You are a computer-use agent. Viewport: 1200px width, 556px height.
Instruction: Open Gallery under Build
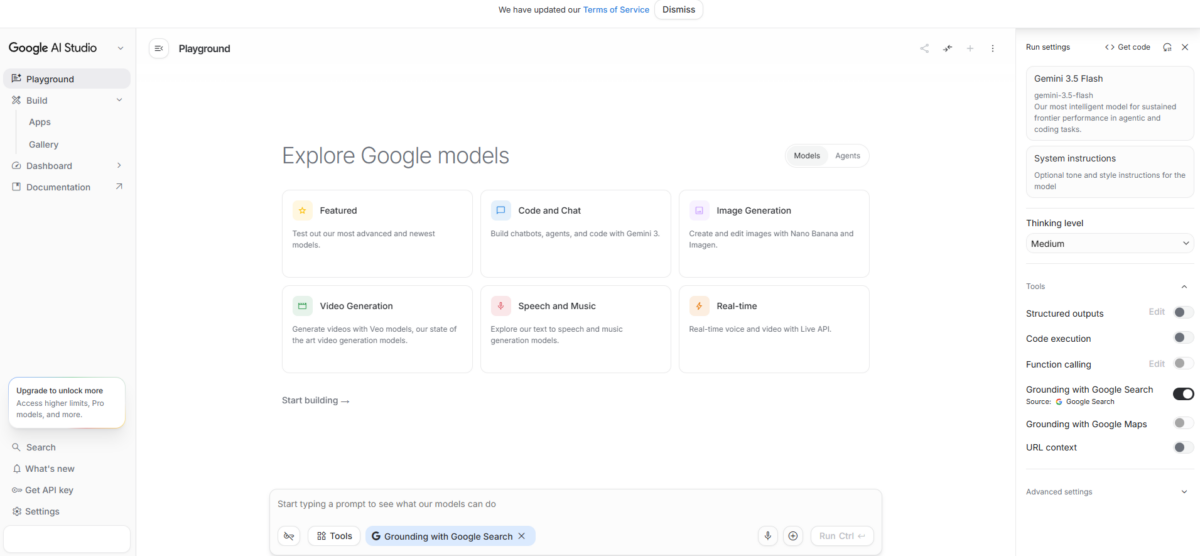[x=44, y=144]
